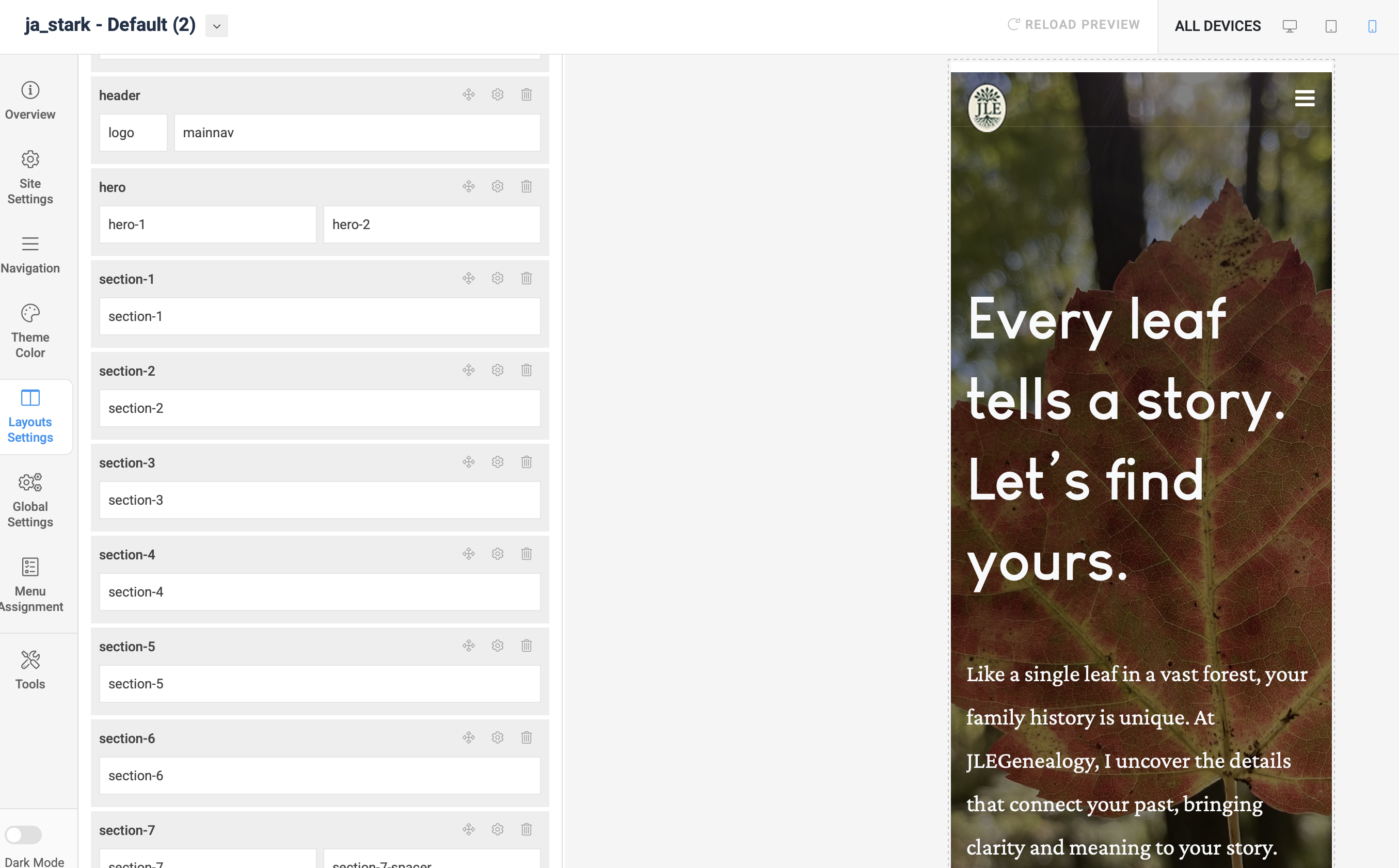
Task: Switch preview to tablet device icon
Action: pyautogui.click(x=1331, y=26)
